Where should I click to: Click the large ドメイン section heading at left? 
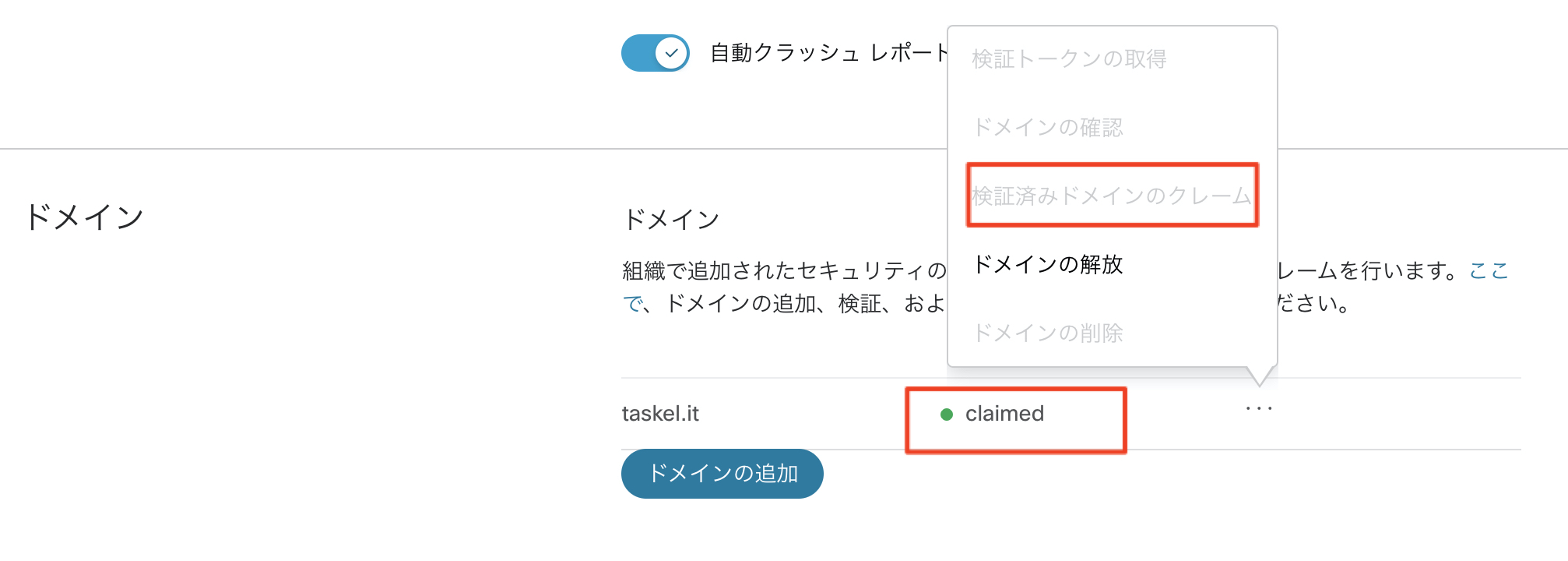(x=84, y=217)
